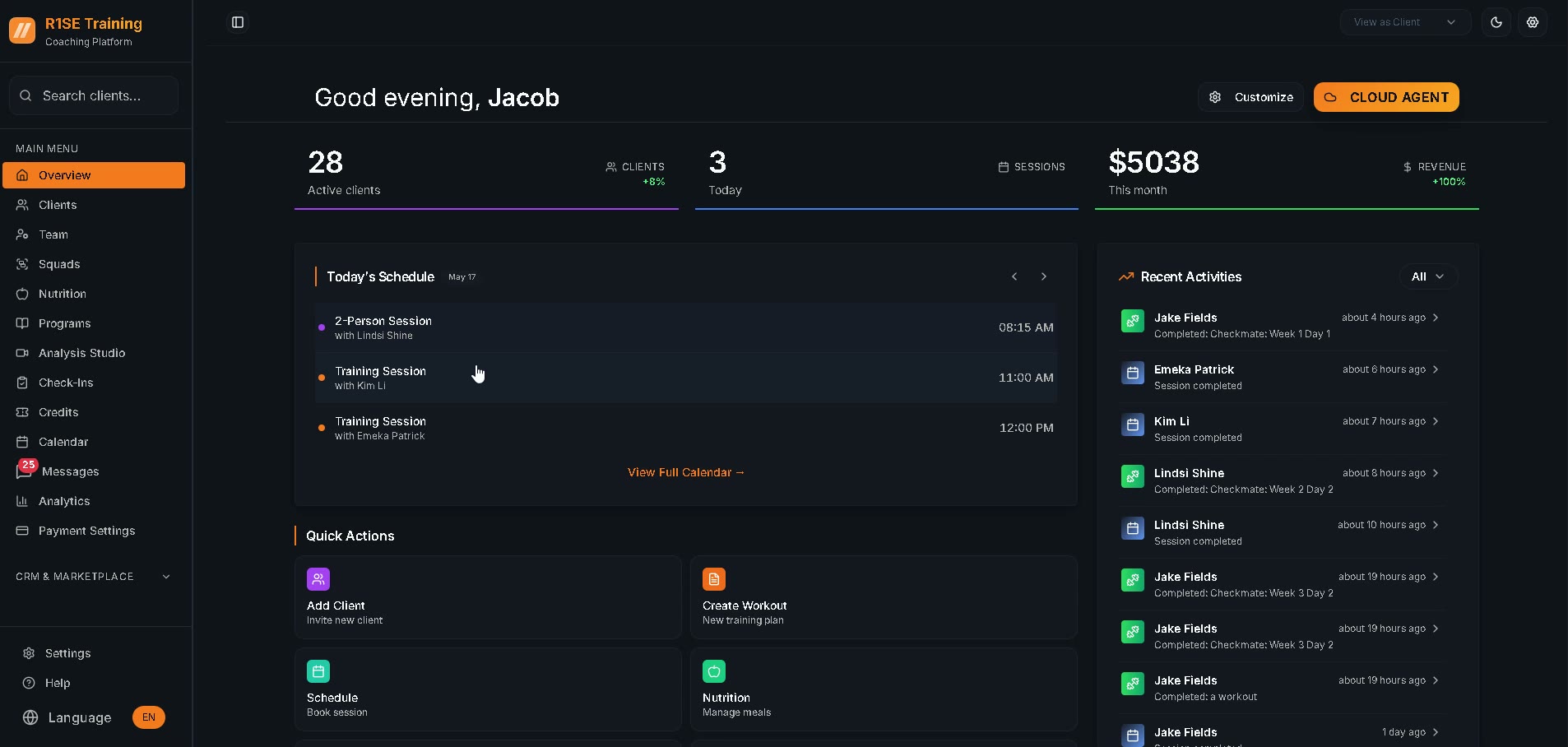1568x747 pixels.
Task: Toggle the EN language badge
Action: point(149,717)
